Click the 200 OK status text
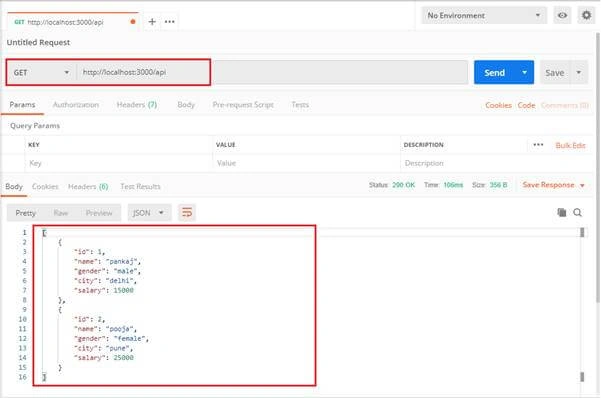The width and height of the screenshot is (601, 398). pyautogui.click(x=403, y=185)
